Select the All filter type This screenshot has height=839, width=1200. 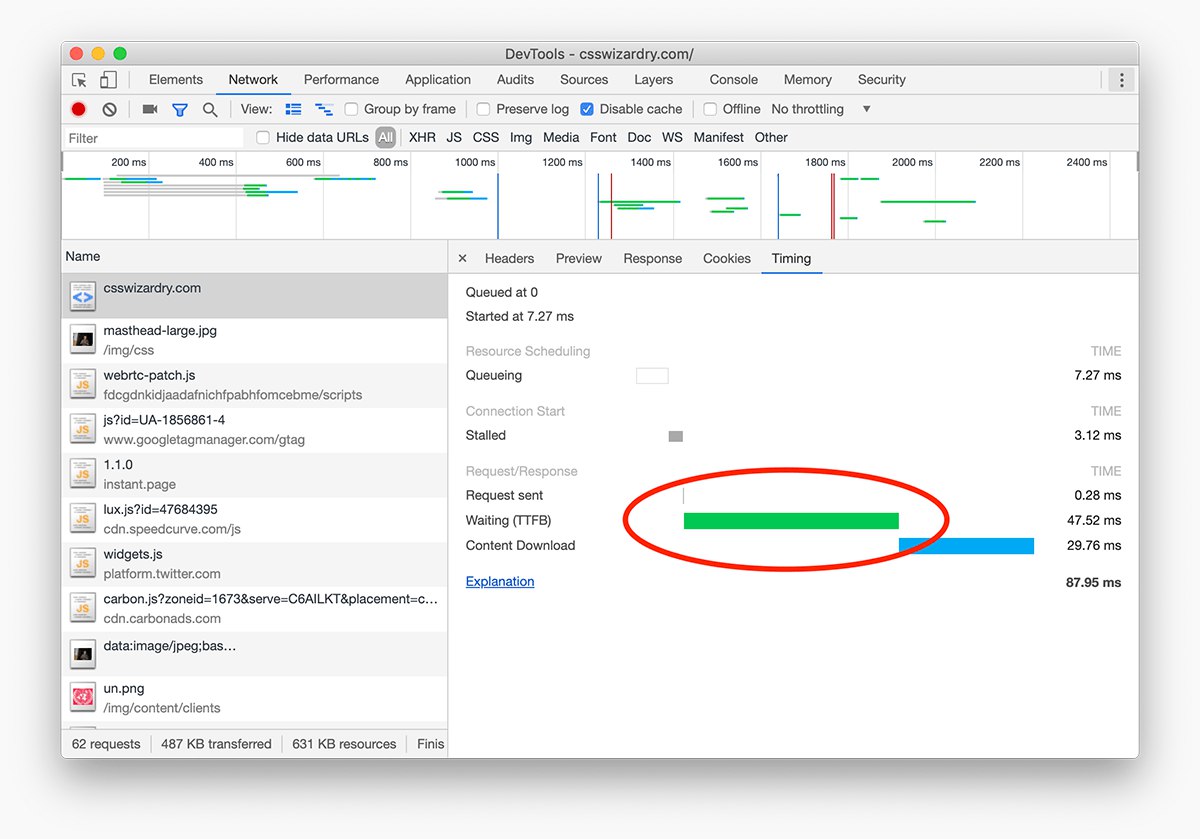[386, 137]
